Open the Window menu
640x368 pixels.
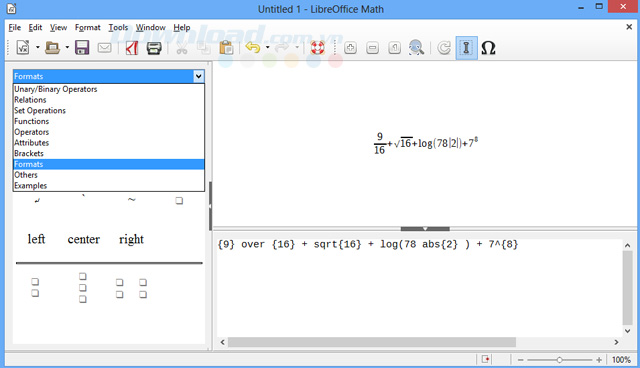[151, 27]
